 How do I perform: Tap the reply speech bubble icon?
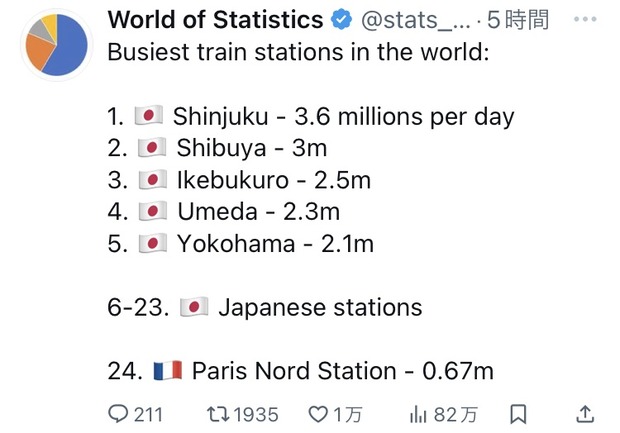(x=118, y=414)
